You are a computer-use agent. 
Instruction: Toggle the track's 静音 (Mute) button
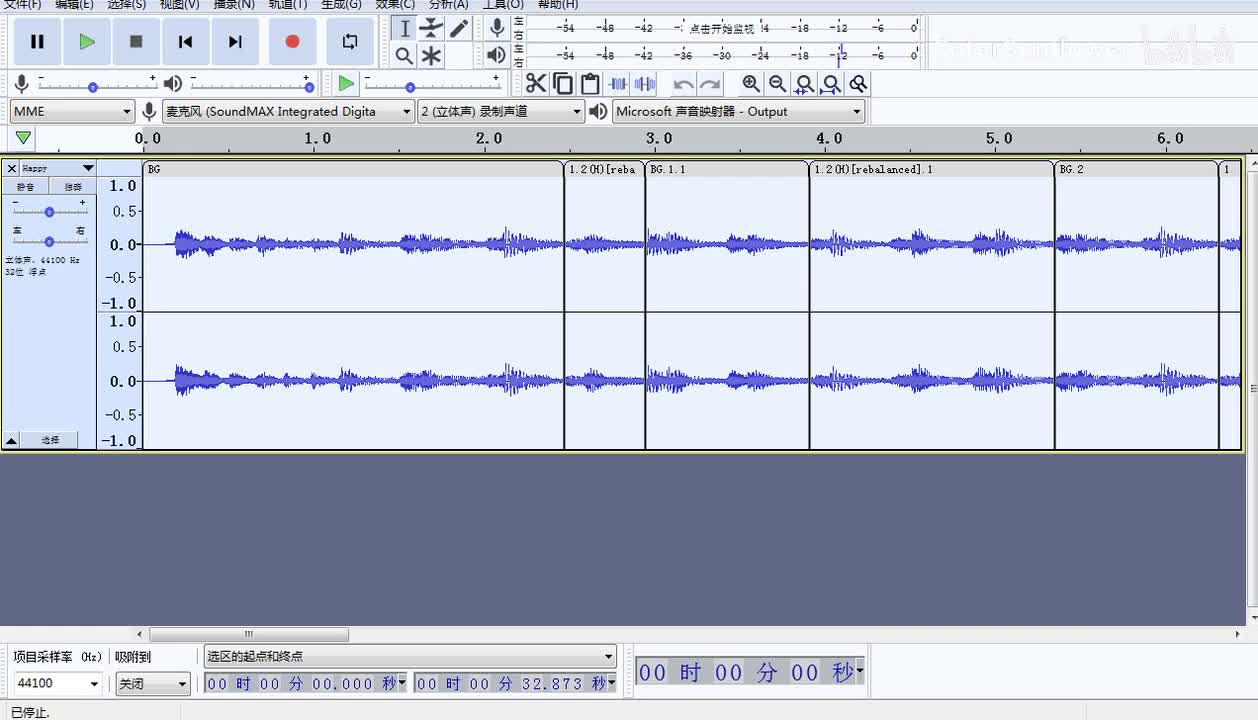click(x=26, y=187)
